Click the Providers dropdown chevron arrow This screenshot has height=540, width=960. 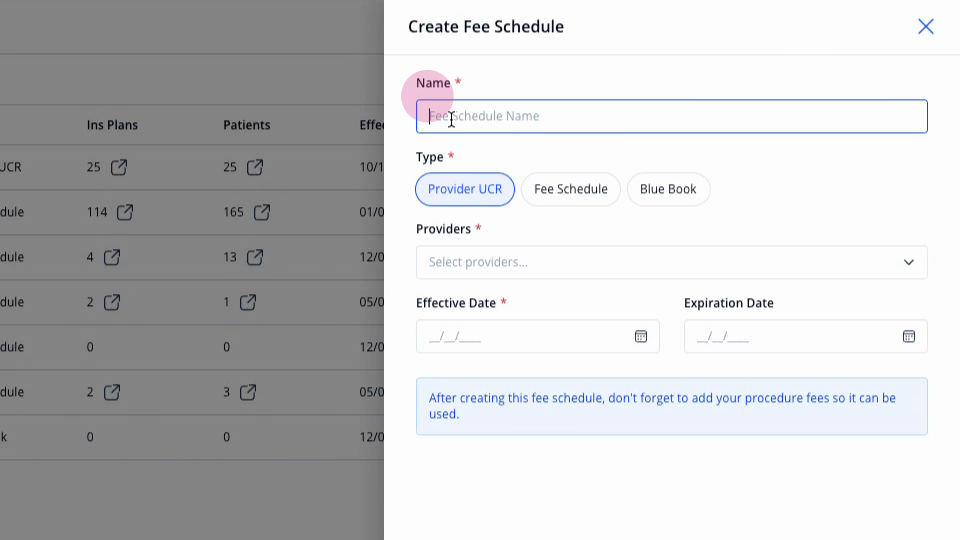click(909, 262)
